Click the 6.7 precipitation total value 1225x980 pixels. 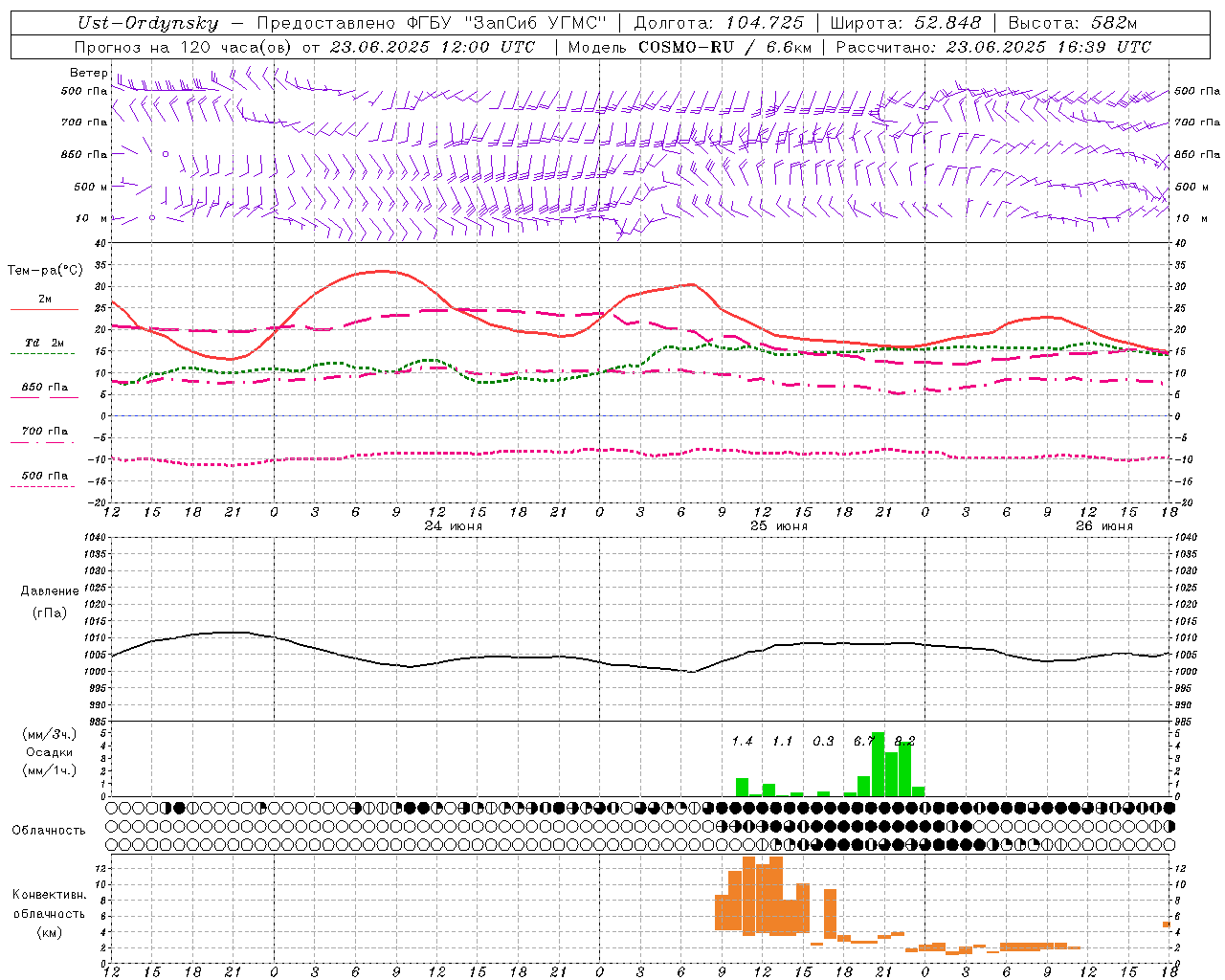click(x=863, y=741)
